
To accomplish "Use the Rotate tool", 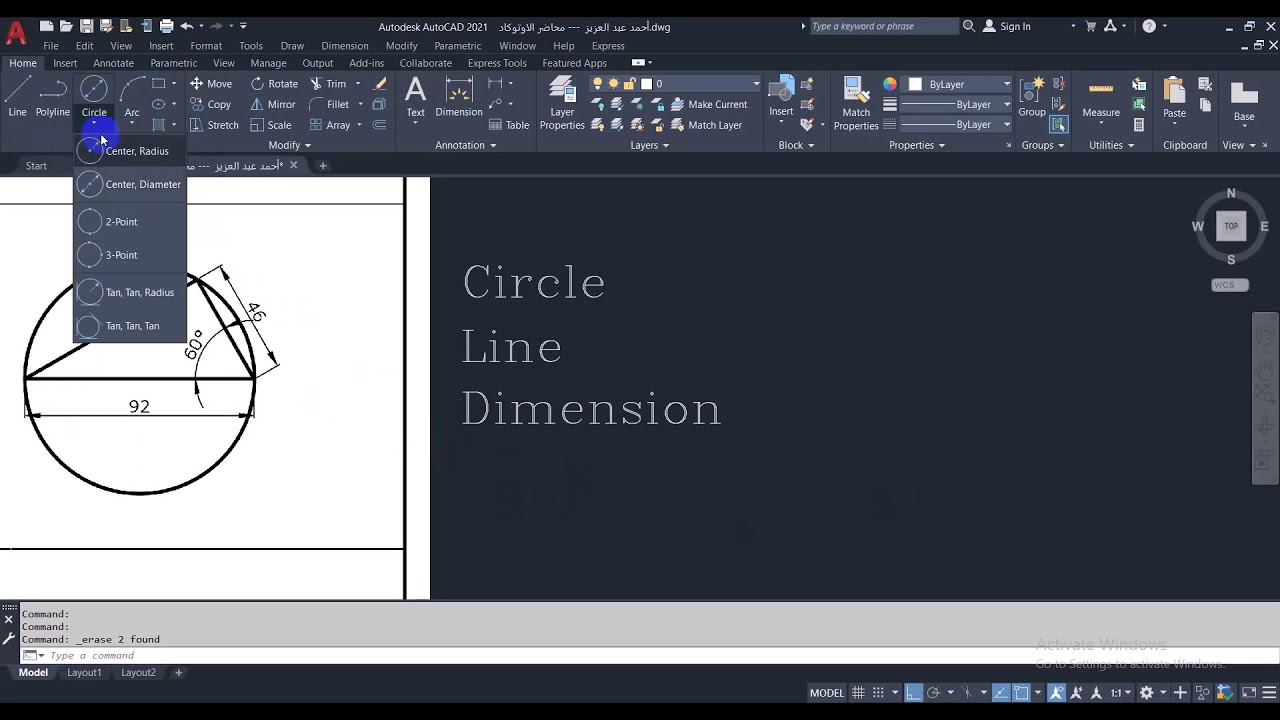I will click(x=274, y=84).
